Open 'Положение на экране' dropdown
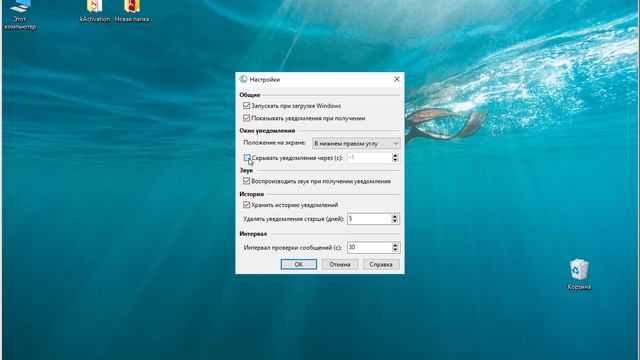The width and height of the screenshot is (640, 360). click(x=356, y=144)
